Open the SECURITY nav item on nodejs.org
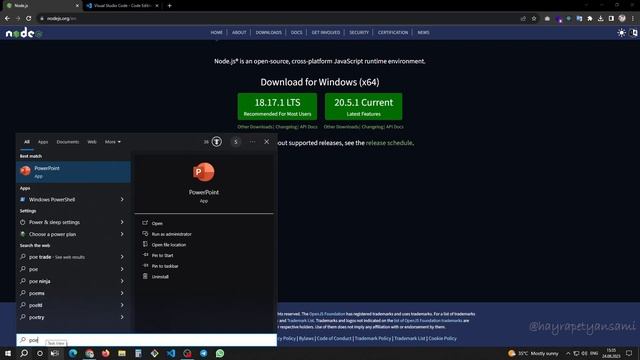 (x=359, y=32)
